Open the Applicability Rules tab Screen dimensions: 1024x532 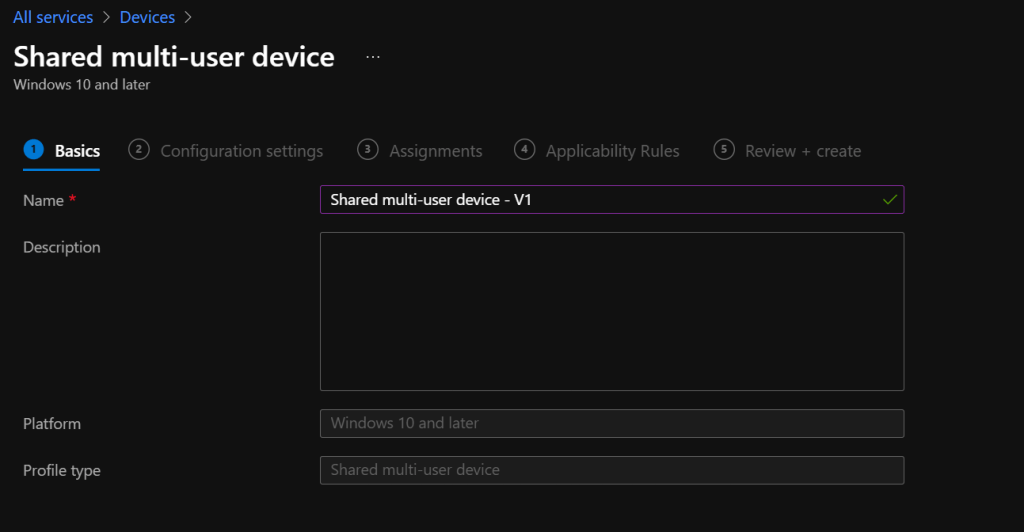[612, 151]
